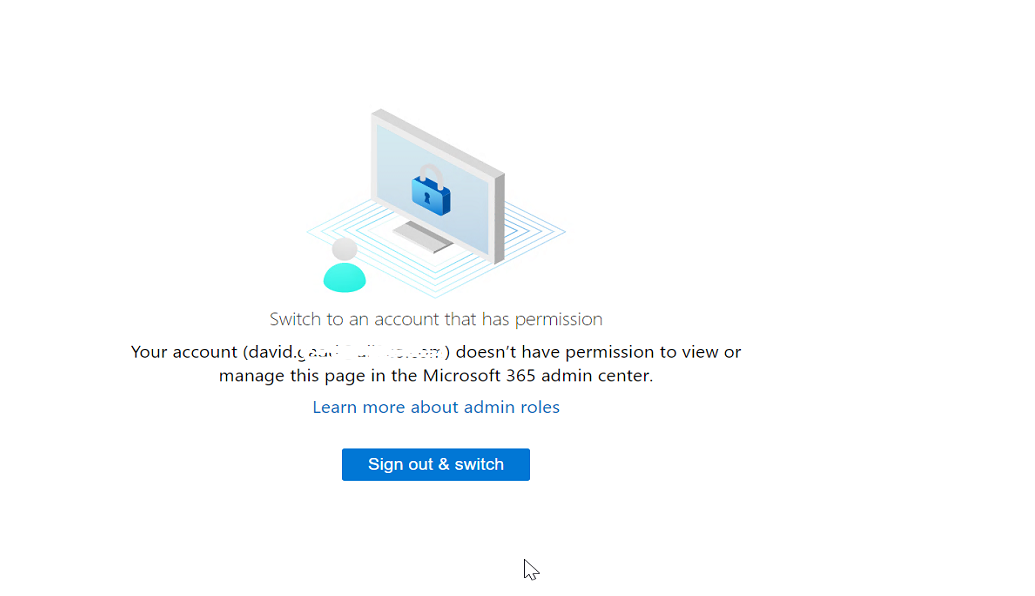This screenshot has height=596, width=1035.
Task: Click the teal body of the user figure
Action: pyautogui.click(x=344, y=277)
